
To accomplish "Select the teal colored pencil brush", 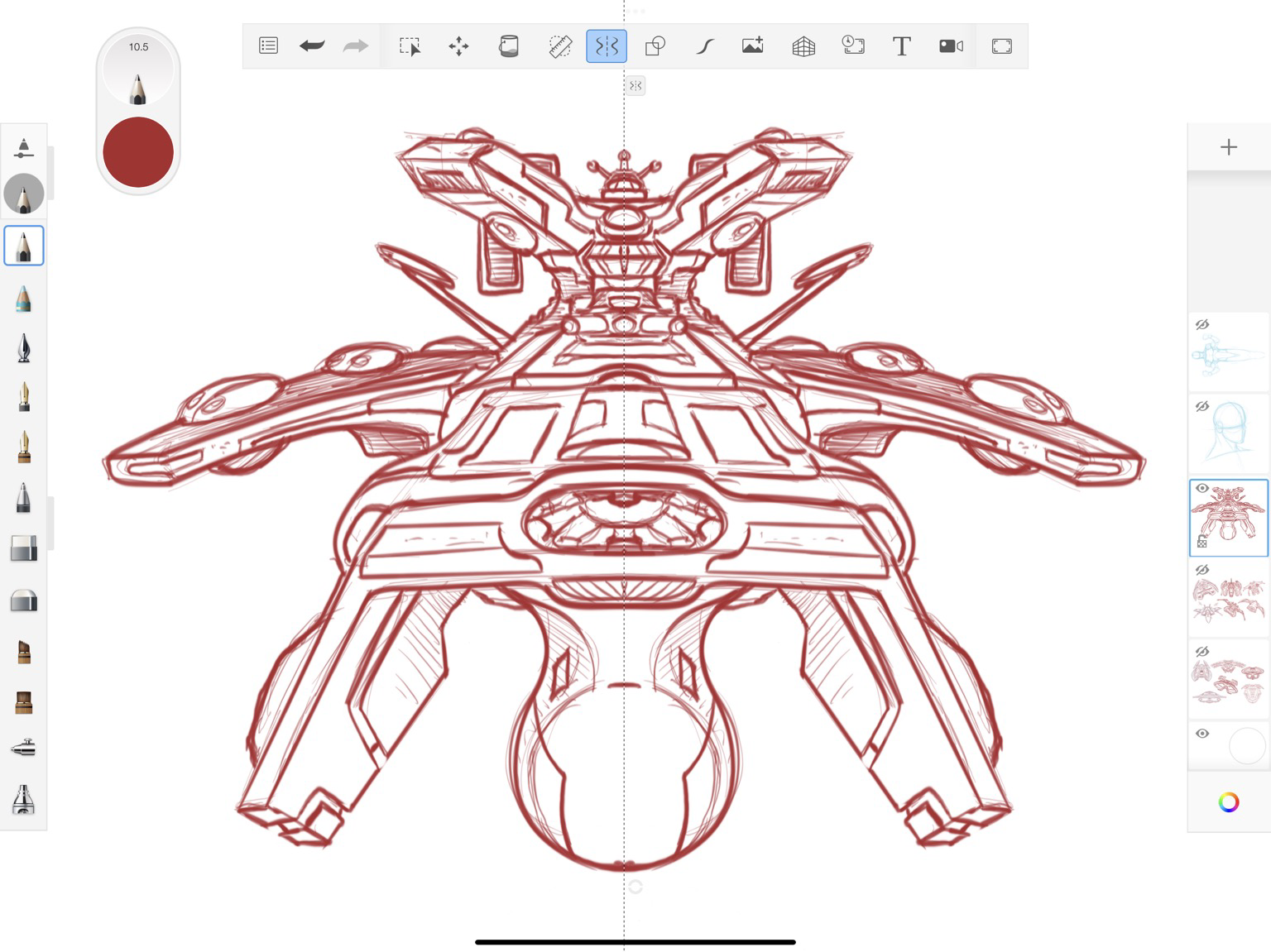I will (24, 298).
